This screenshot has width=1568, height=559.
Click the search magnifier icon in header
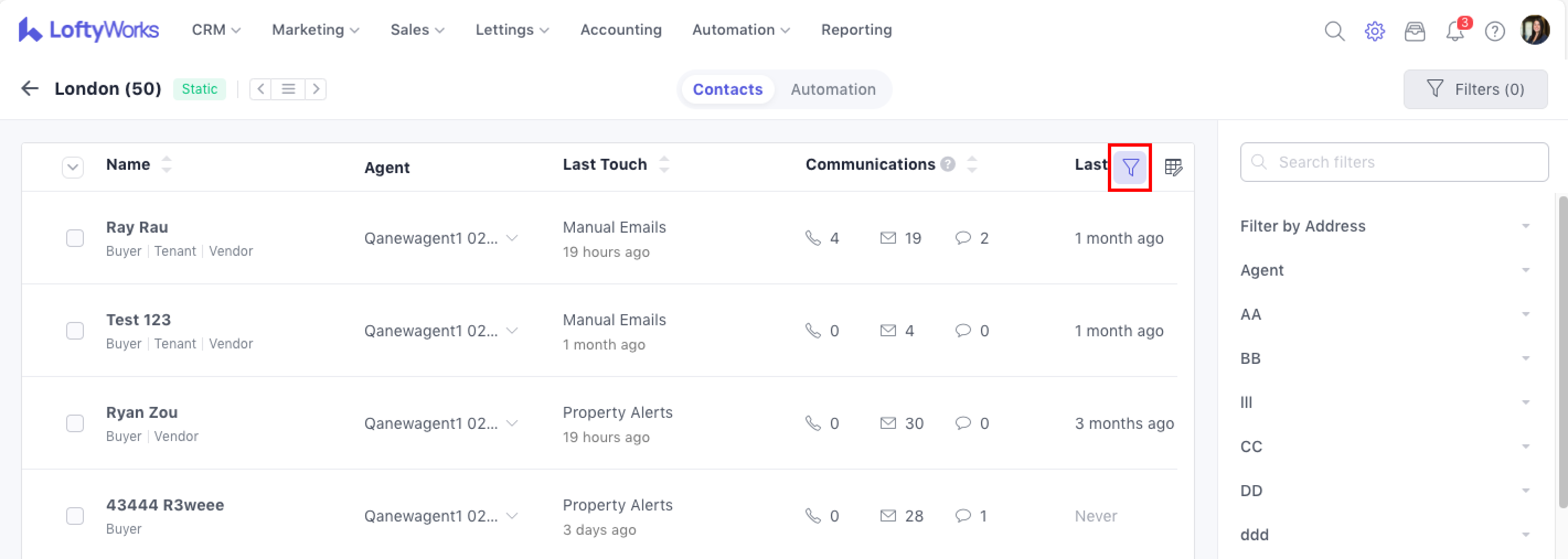pyautogui.click(x=1334, y=30)
